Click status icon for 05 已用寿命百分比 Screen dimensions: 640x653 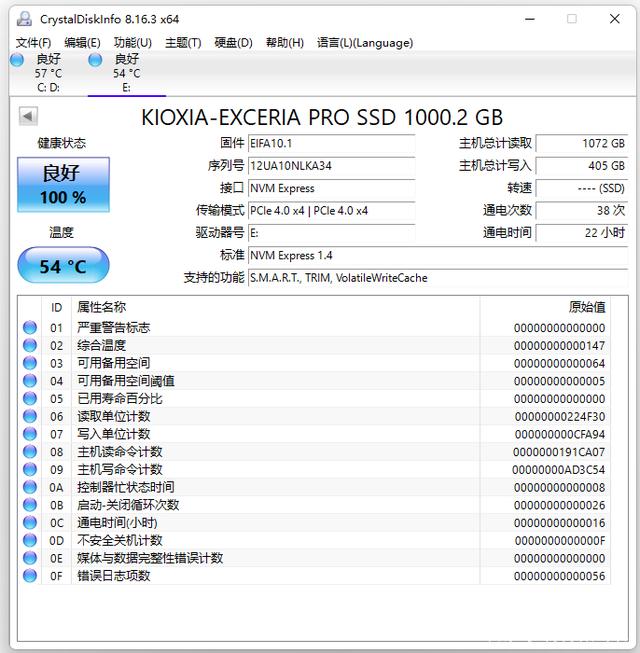point(30,399)
